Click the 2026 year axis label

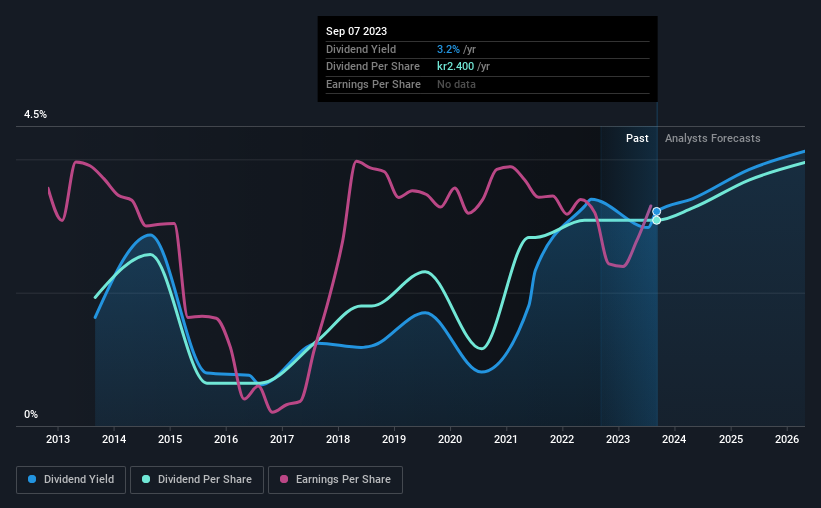point(786,439)
